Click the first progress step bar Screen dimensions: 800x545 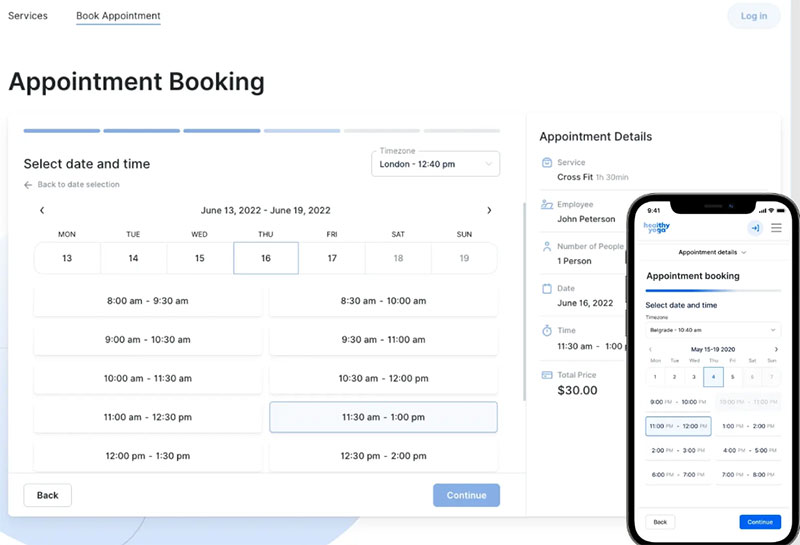click(62, 131)
